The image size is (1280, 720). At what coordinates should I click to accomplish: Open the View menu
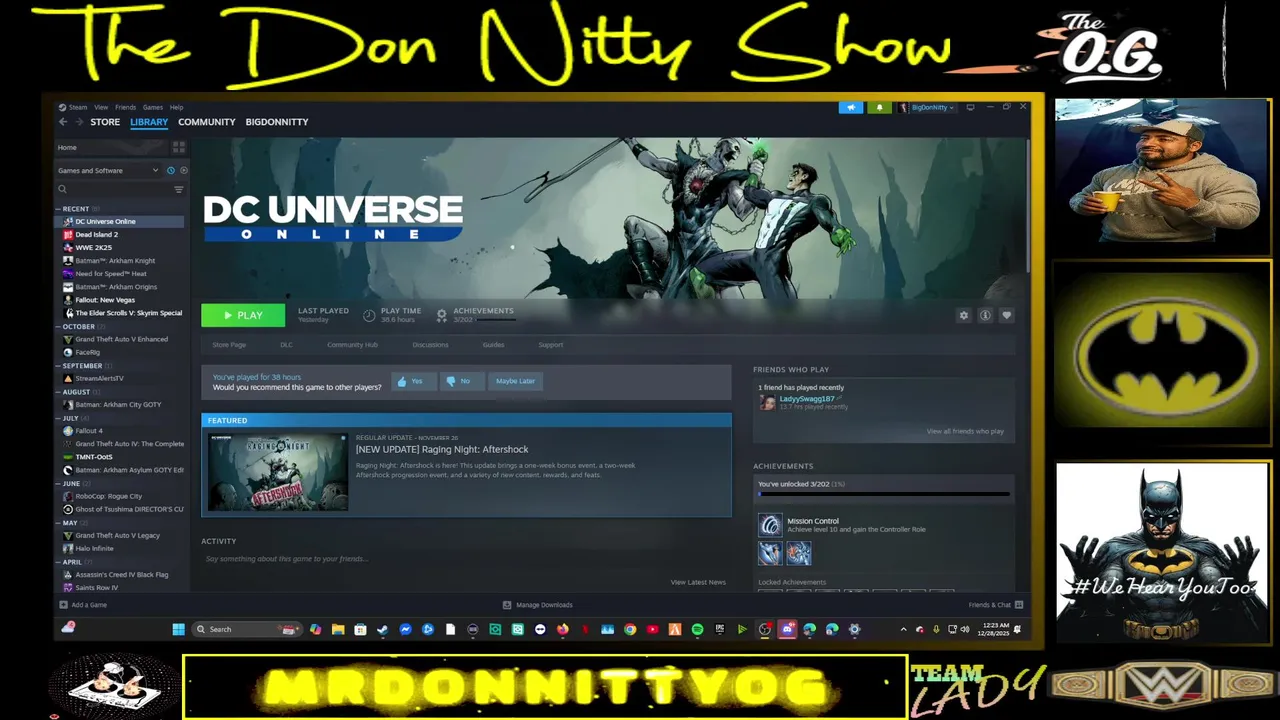[101, 107]
